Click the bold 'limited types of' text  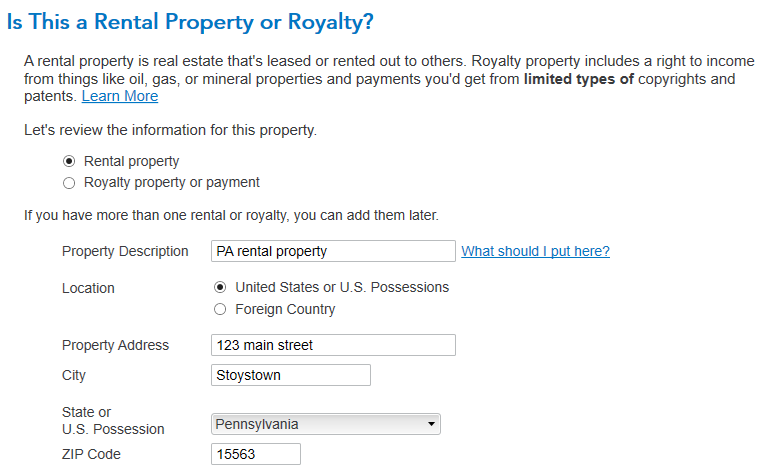pos(579,79)
